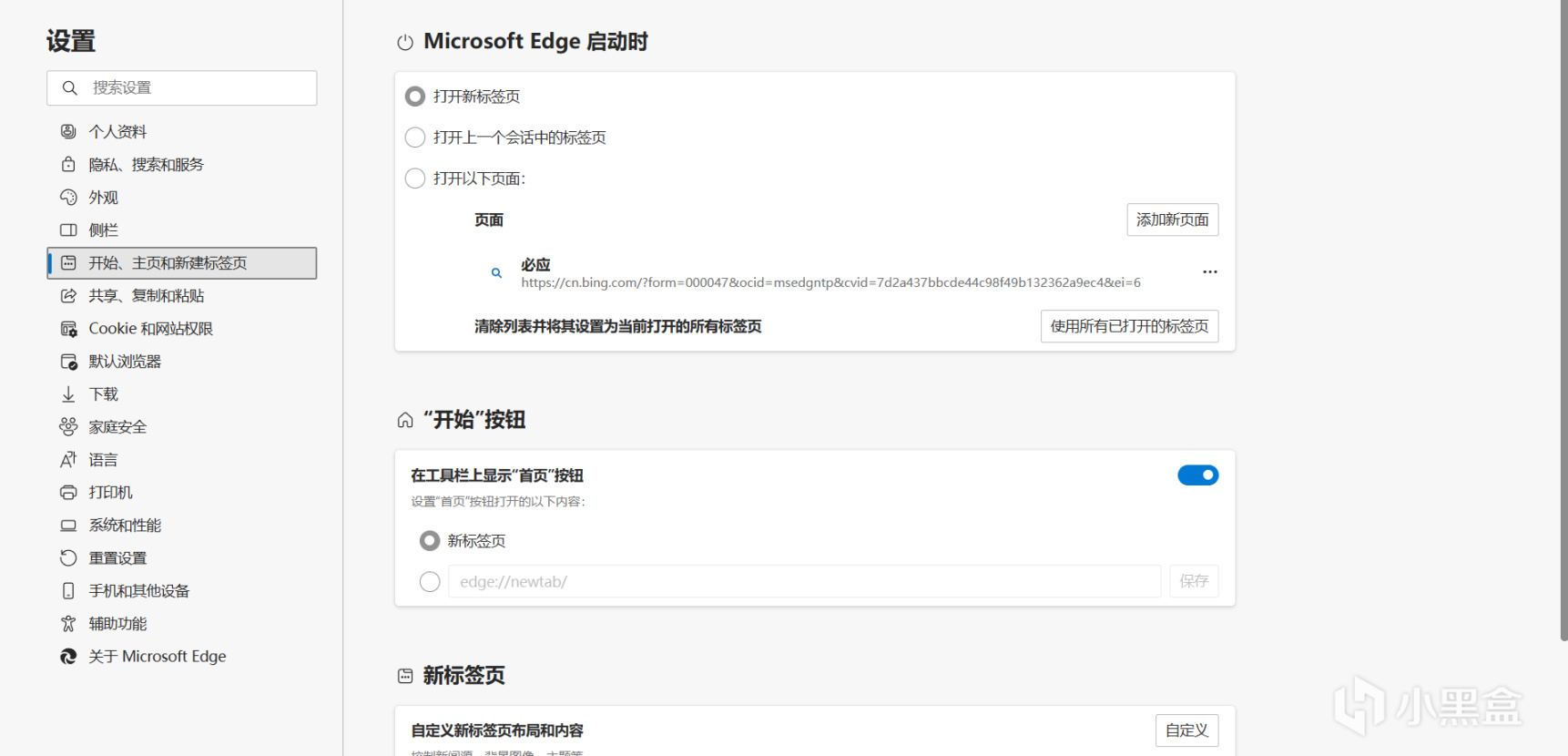Go to 下载 settings section

click(182, 394)
